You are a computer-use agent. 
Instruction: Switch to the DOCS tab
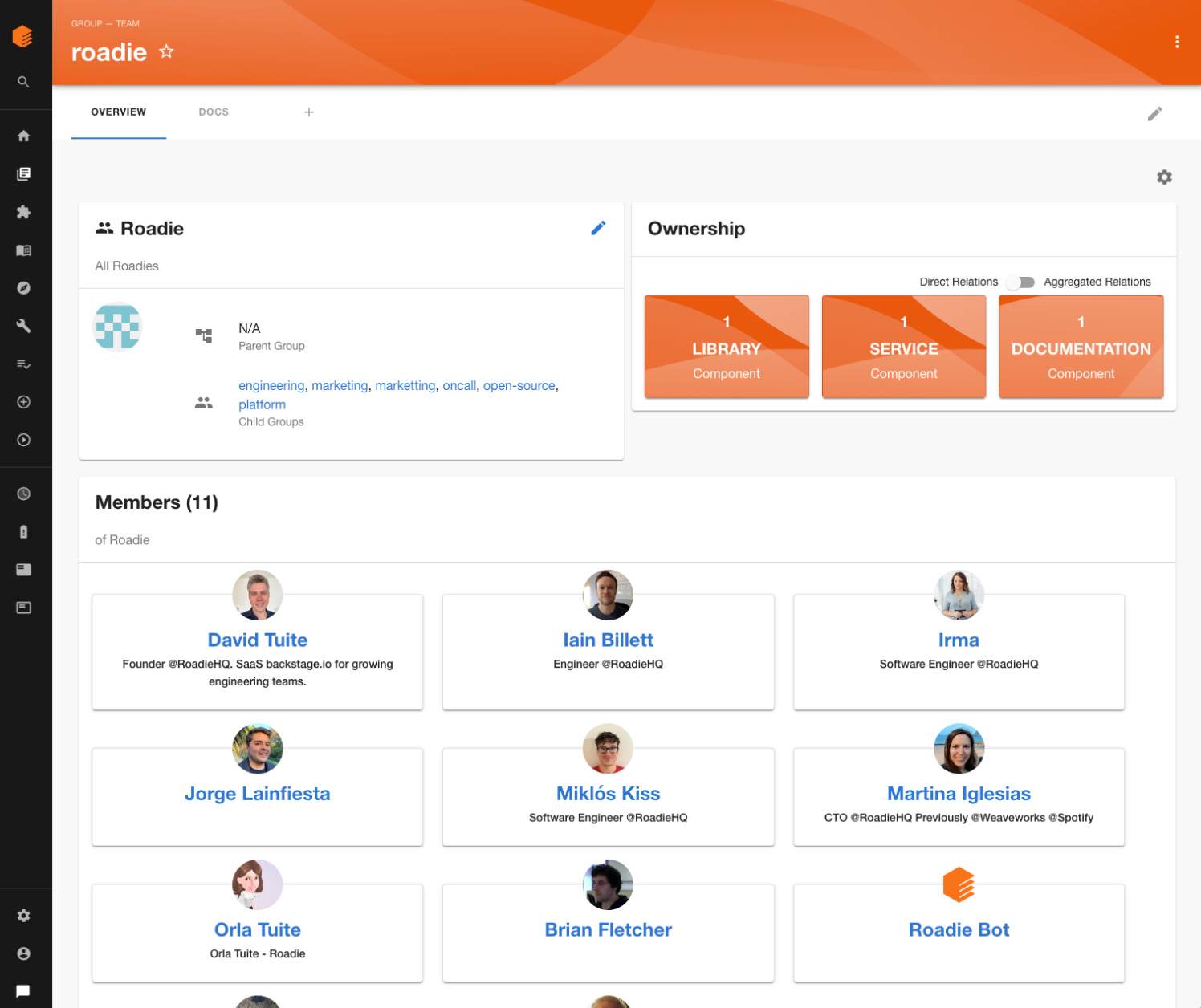(214, 112)
